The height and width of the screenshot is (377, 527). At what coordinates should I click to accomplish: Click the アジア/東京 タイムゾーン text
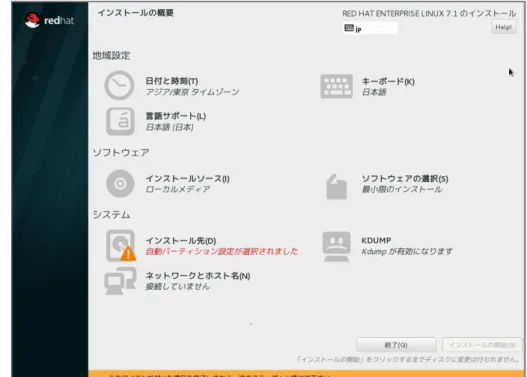(192, 92)
